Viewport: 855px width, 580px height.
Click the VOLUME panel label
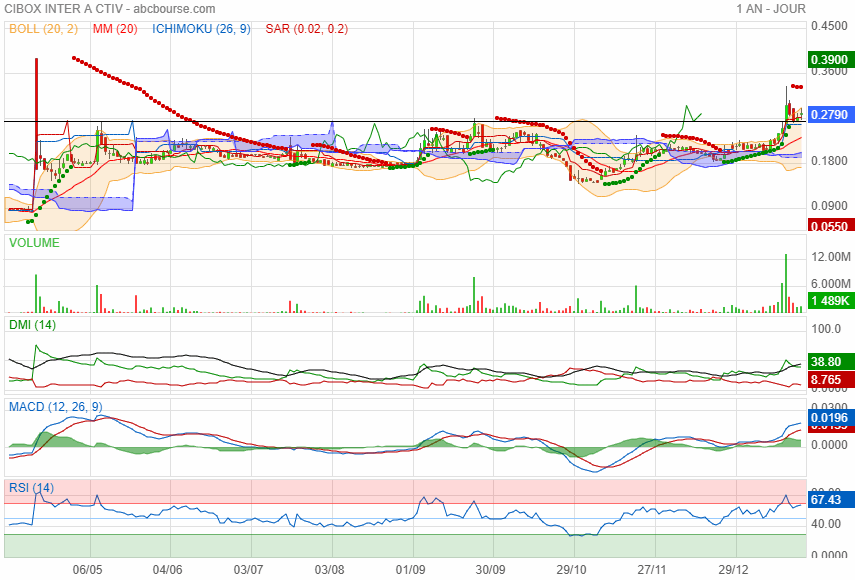tap(34, 243)
